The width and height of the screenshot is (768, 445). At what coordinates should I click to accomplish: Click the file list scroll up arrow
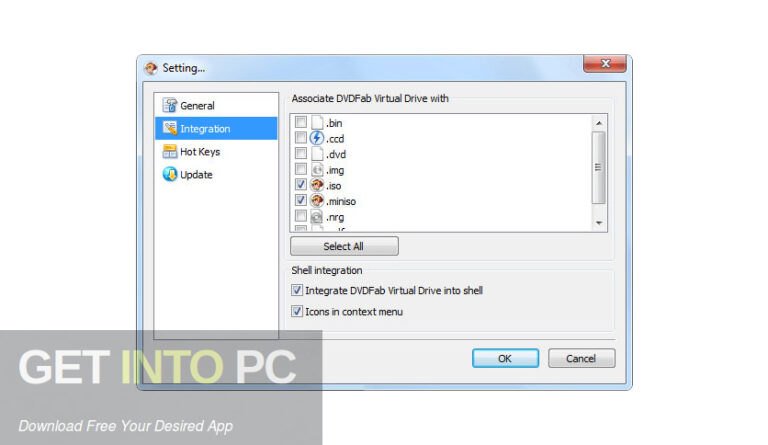pos(599,123)
